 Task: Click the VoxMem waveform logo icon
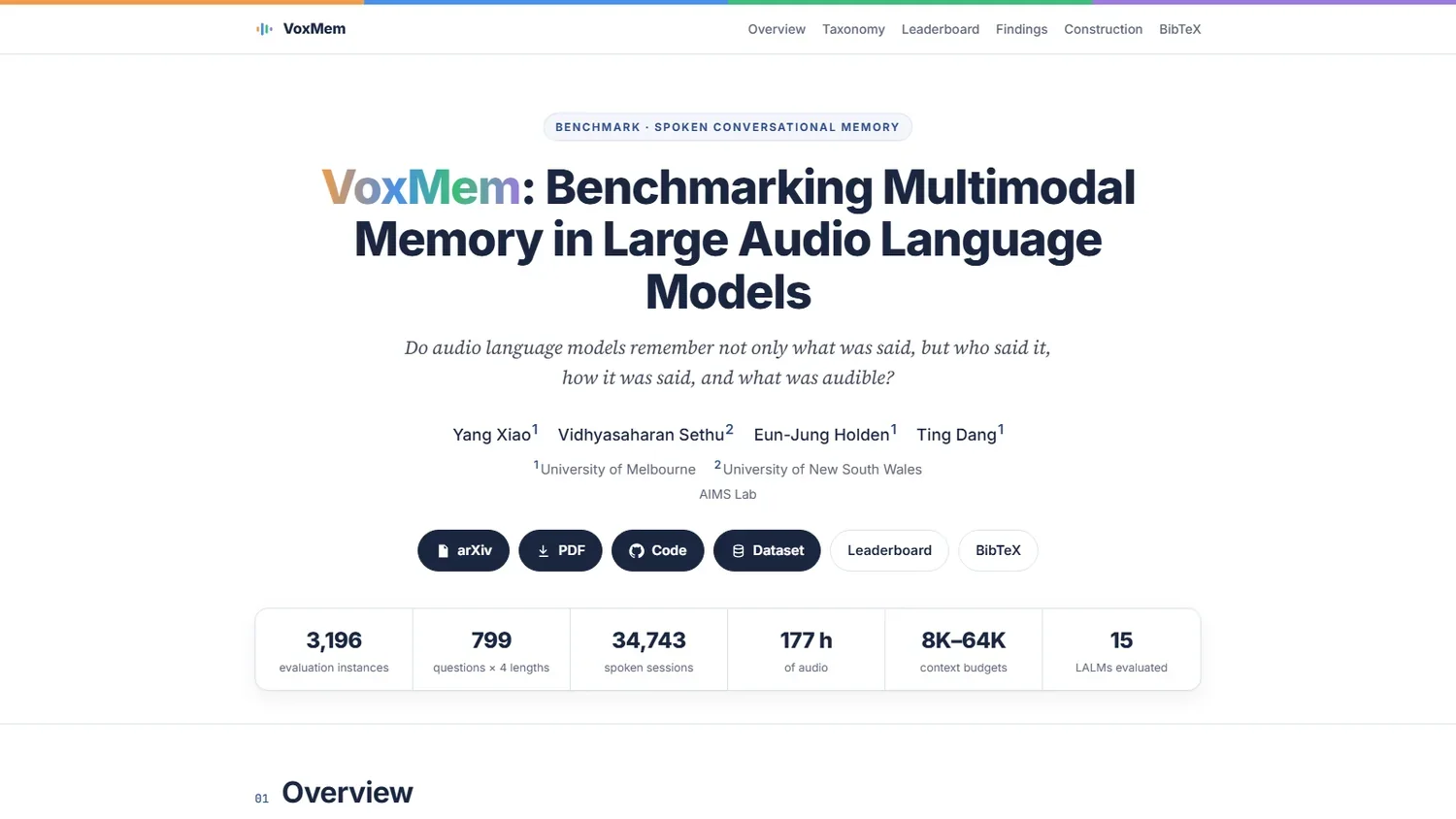coord(264,29)
